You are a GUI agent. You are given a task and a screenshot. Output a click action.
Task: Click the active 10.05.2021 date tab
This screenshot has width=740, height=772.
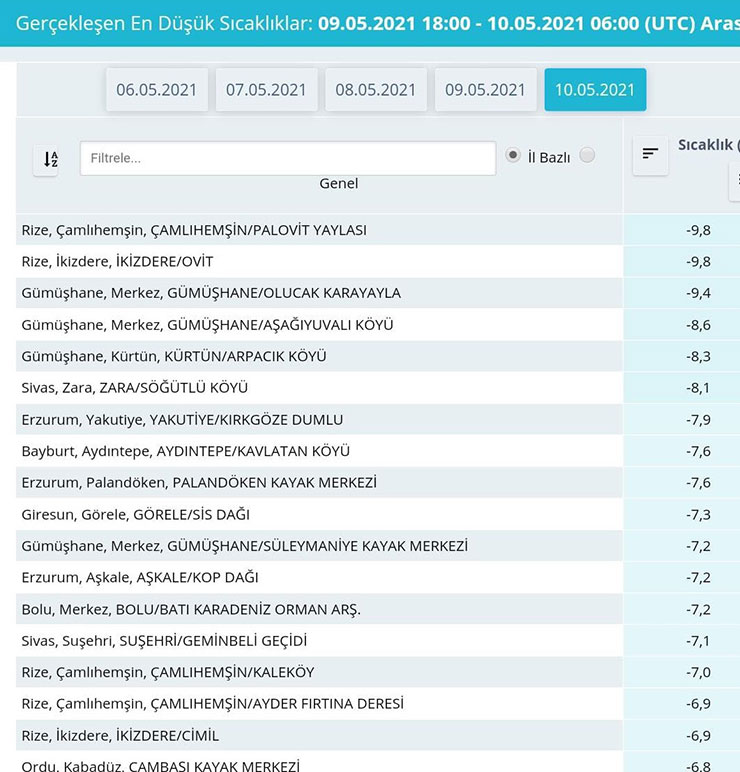tap(595, 90)
